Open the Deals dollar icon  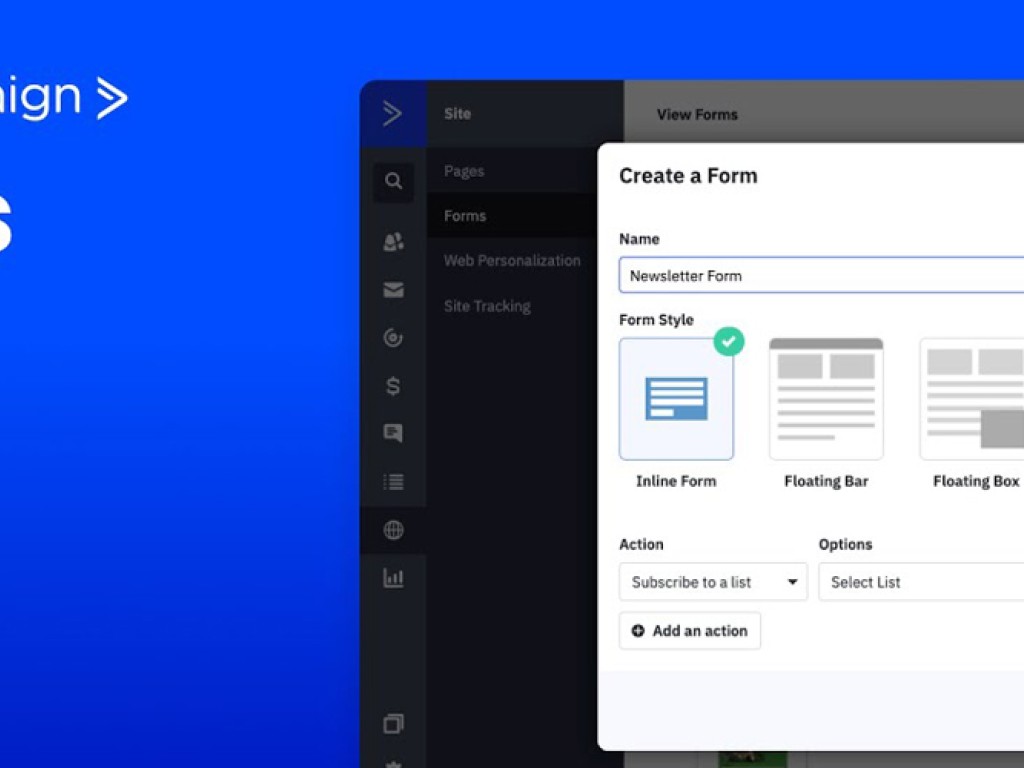pyautogui.click(x=393, y=386)
